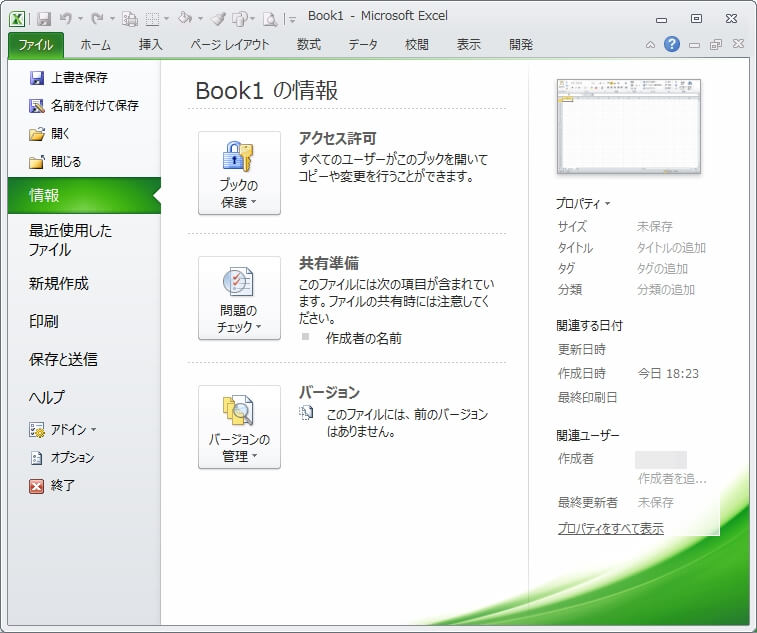Click the minimize ribbon caret icon
This screenshot has height=633, width=757.
[x=650, y=45]
